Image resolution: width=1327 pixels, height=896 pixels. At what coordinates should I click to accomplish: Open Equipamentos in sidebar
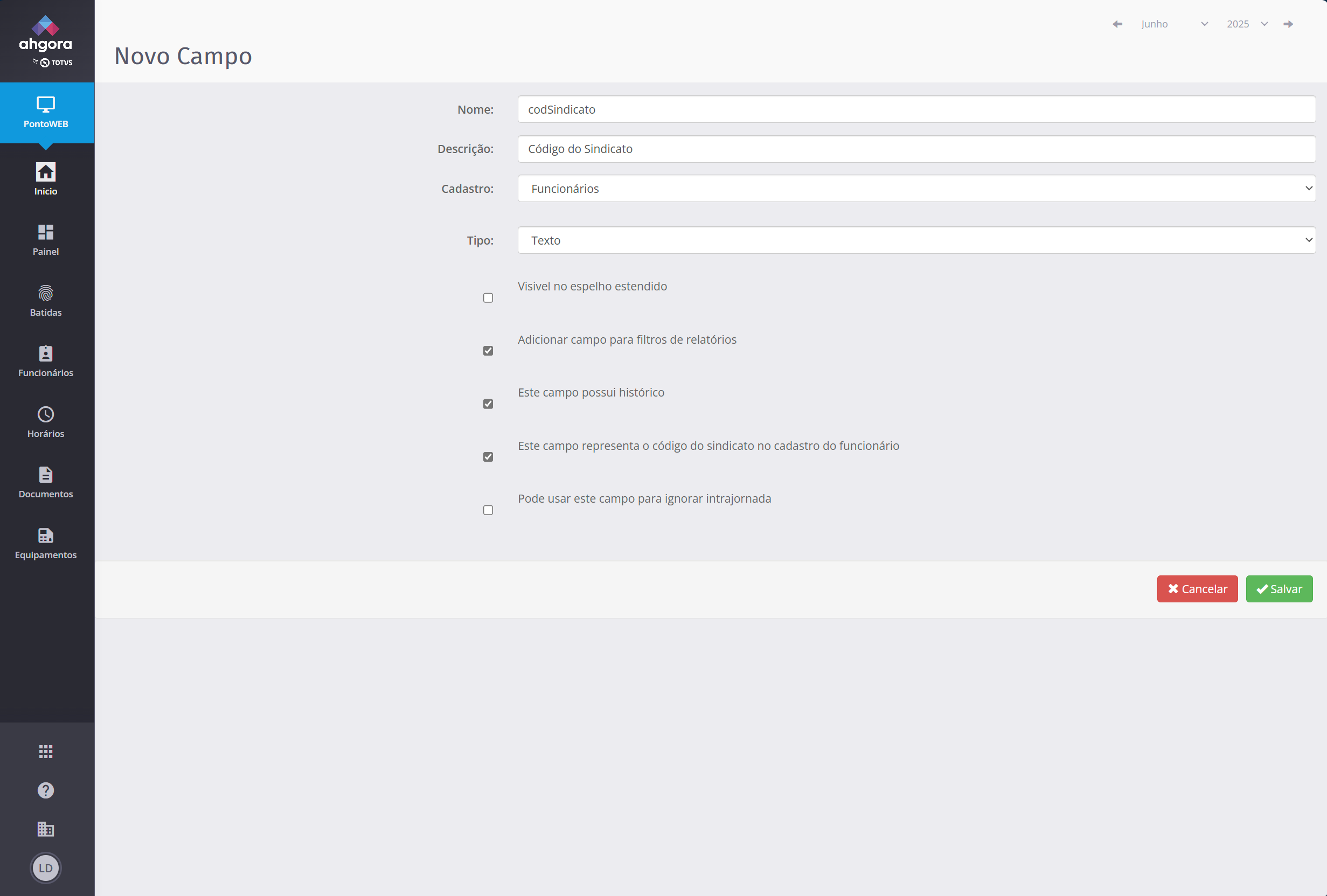(x=46, y=543)
